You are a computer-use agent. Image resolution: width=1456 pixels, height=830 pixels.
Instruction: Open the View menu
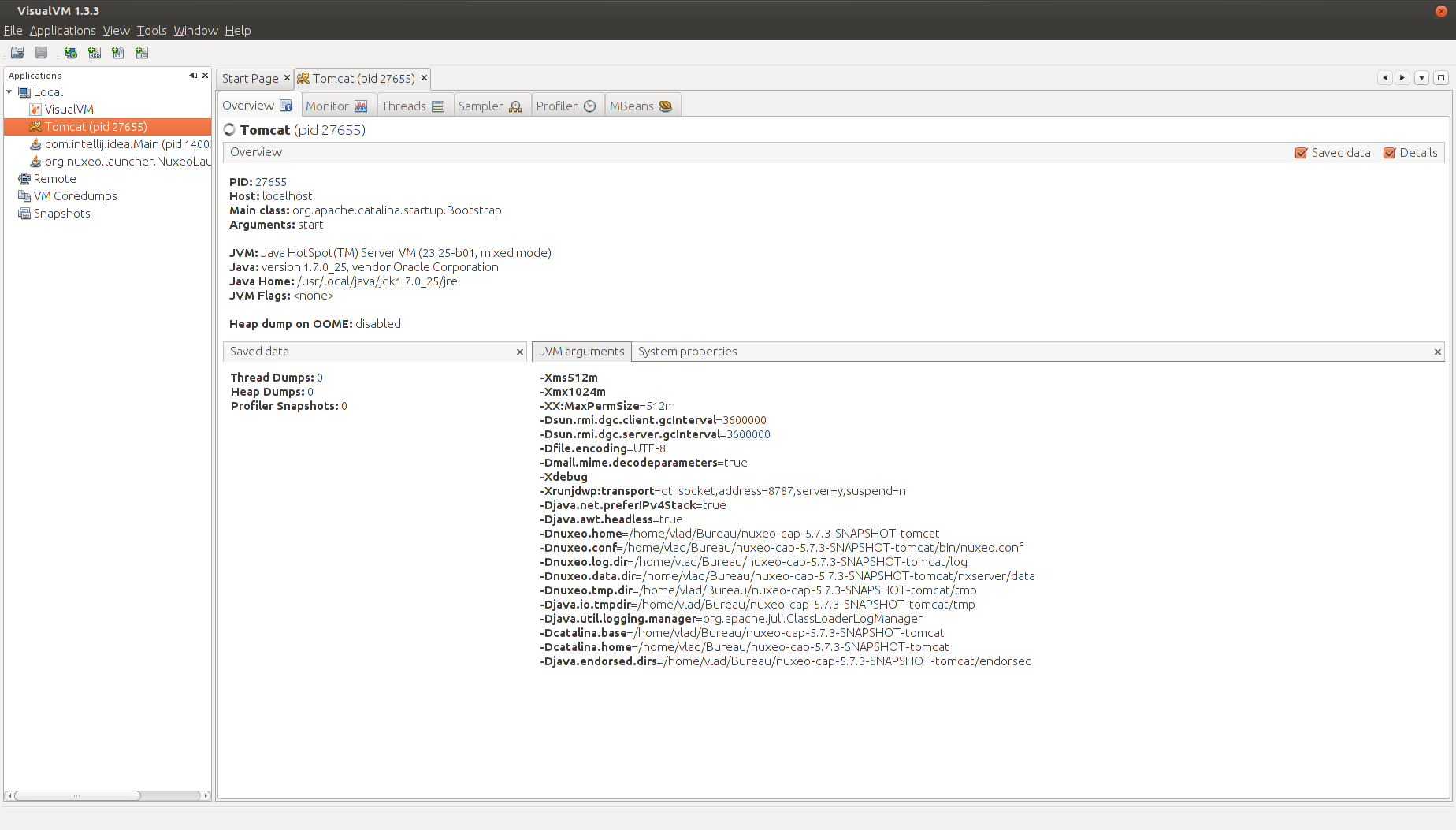point(116,31)
